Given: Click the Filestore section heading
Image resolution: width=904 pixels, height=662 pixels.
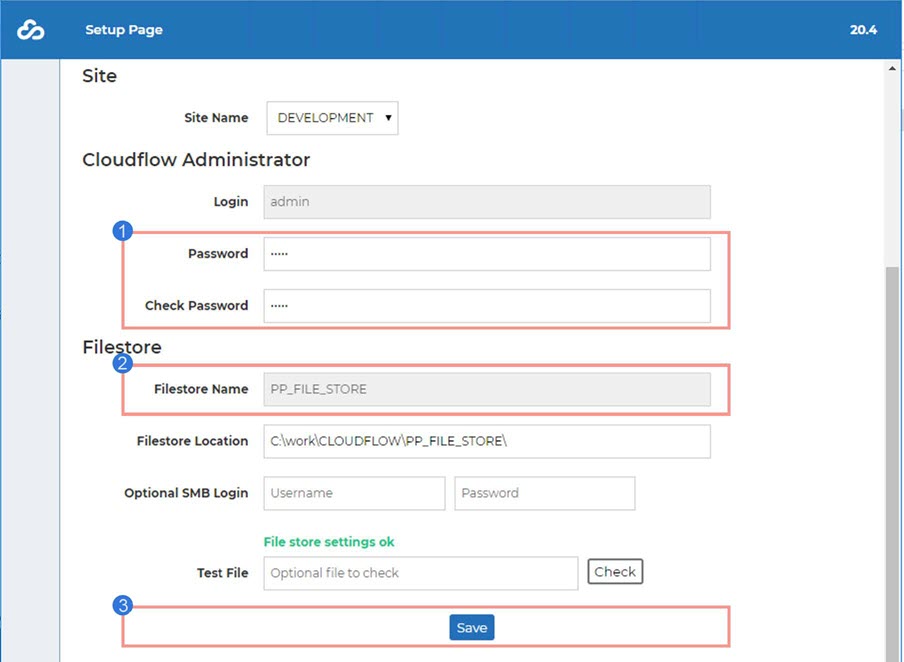Looking at the screenshot, I should pos(122,347).
